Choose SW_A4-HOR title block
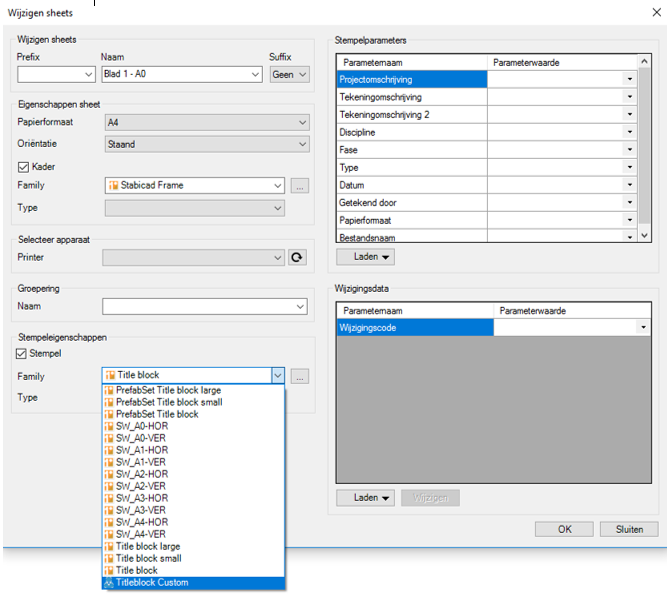Screen dimensions: 670x598 coord(194,522)
